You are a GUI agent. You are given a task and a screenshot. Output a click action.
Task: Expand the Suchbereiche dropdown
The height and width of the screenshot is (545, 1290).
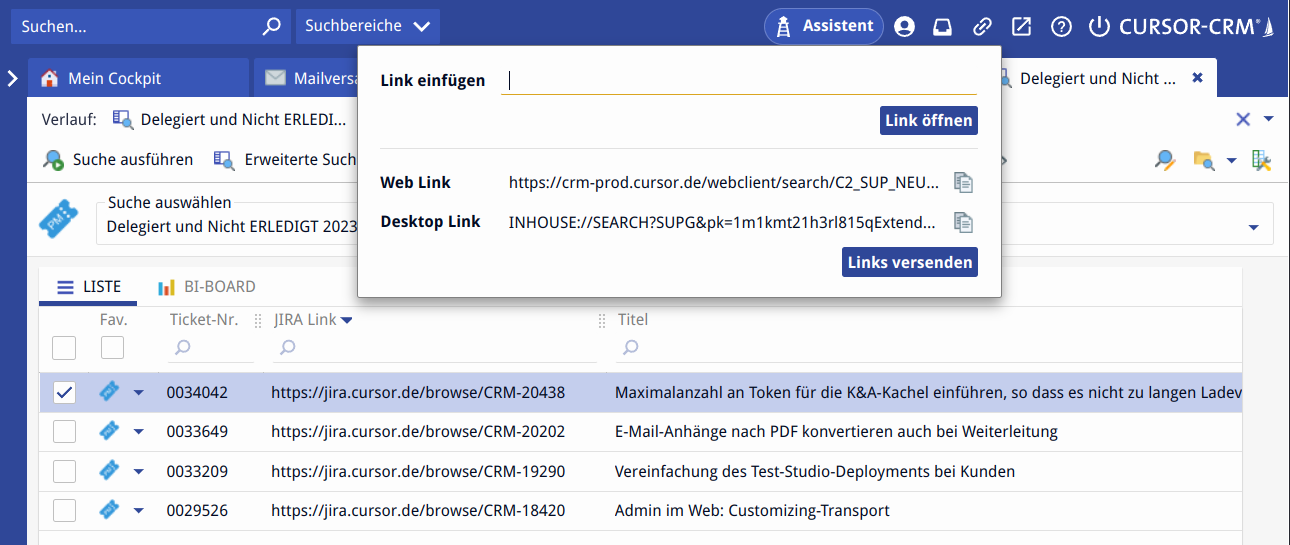pos(367,27)
